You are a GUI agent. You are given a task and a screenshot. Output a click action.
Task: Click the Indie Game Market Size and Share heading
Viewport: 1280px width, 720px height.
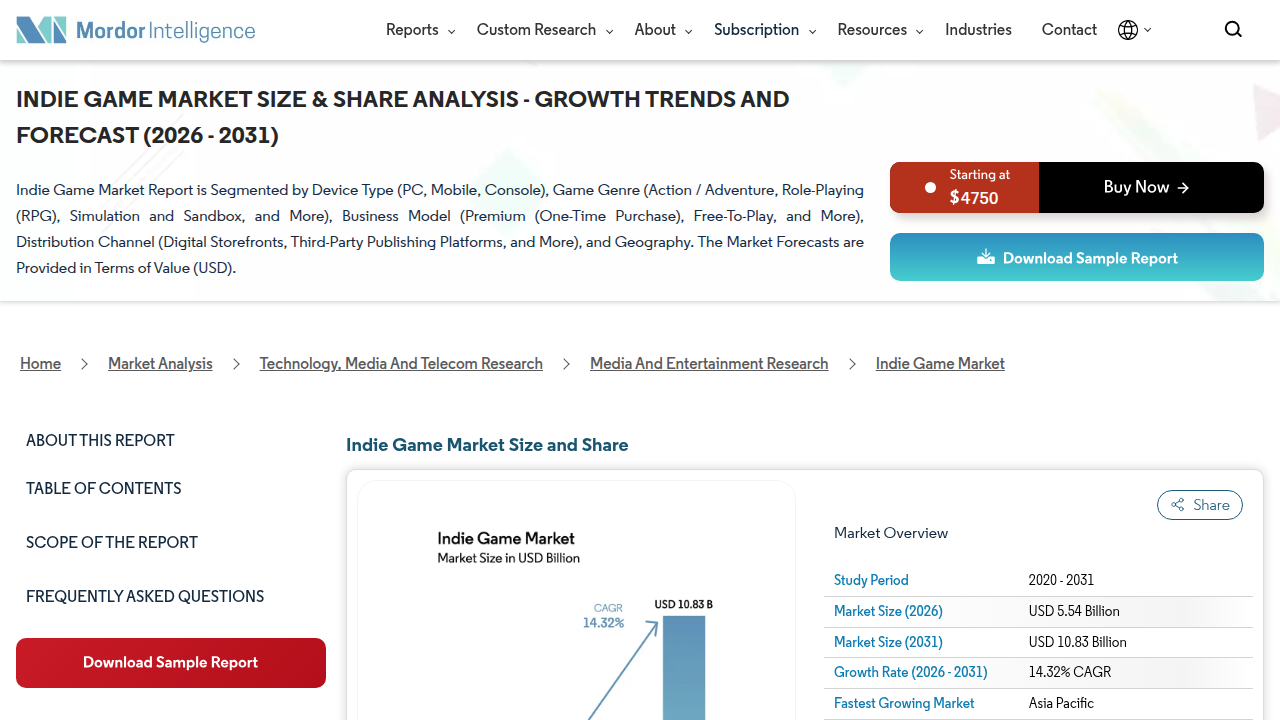click(487, 445)
